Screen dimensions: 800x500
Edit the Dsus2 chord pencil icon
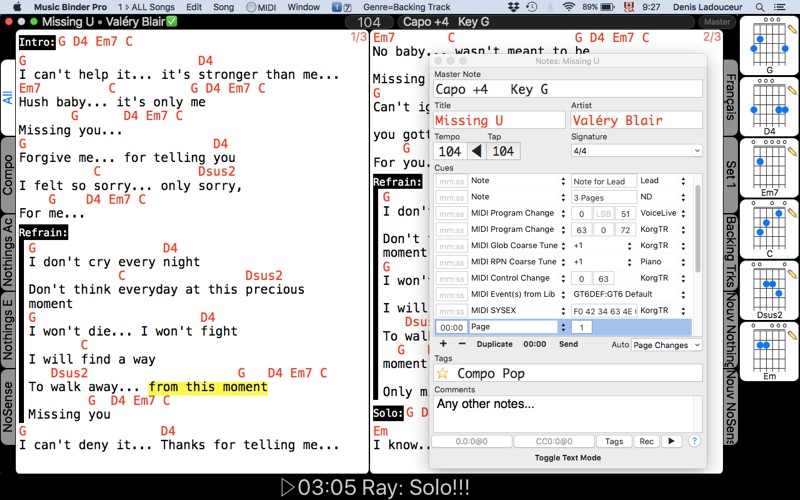coord(792,273)
